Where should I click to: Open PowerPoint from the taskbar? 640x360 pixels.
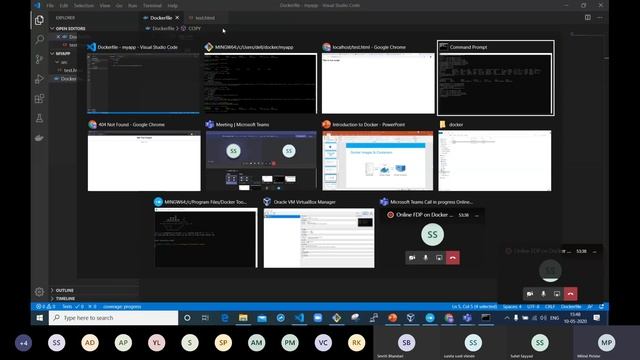(x=393, y=318)
